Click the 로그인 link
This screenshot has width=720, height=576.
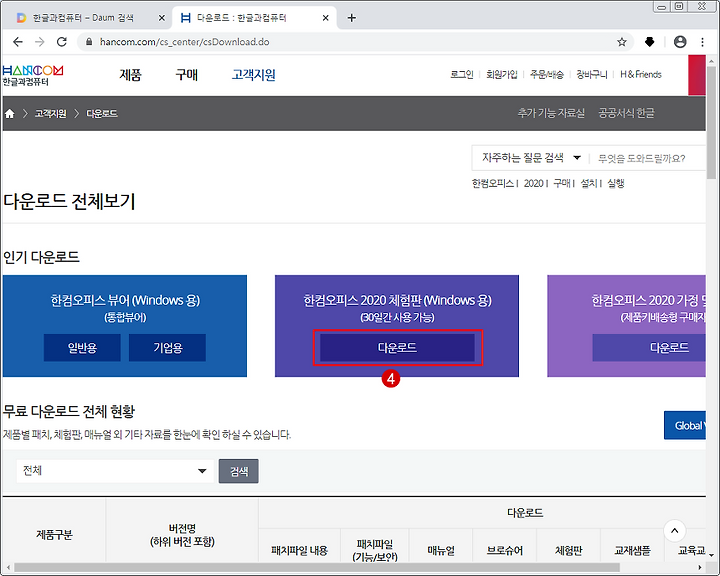(x=462, y=74)
